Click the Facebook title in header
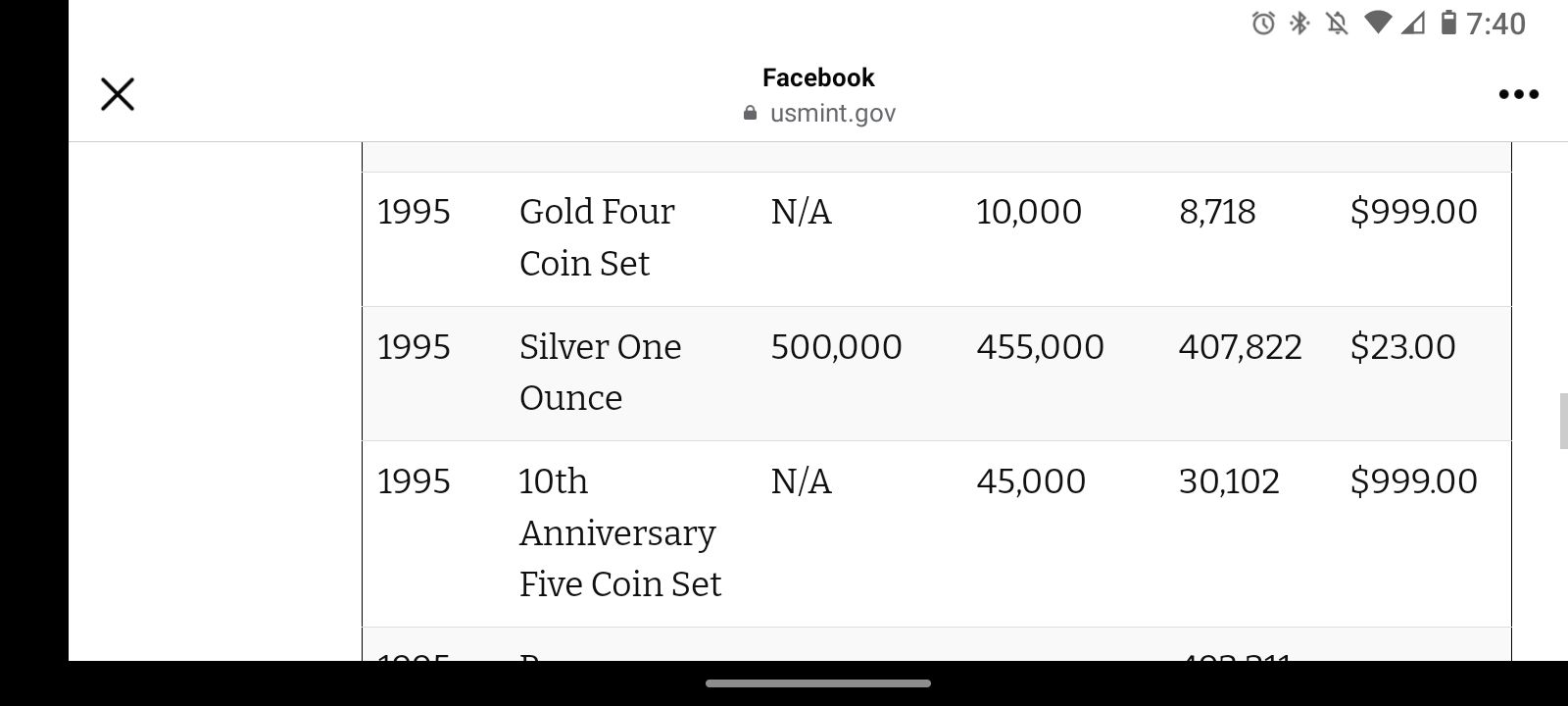1568x706 pixels. click(818, 77)
